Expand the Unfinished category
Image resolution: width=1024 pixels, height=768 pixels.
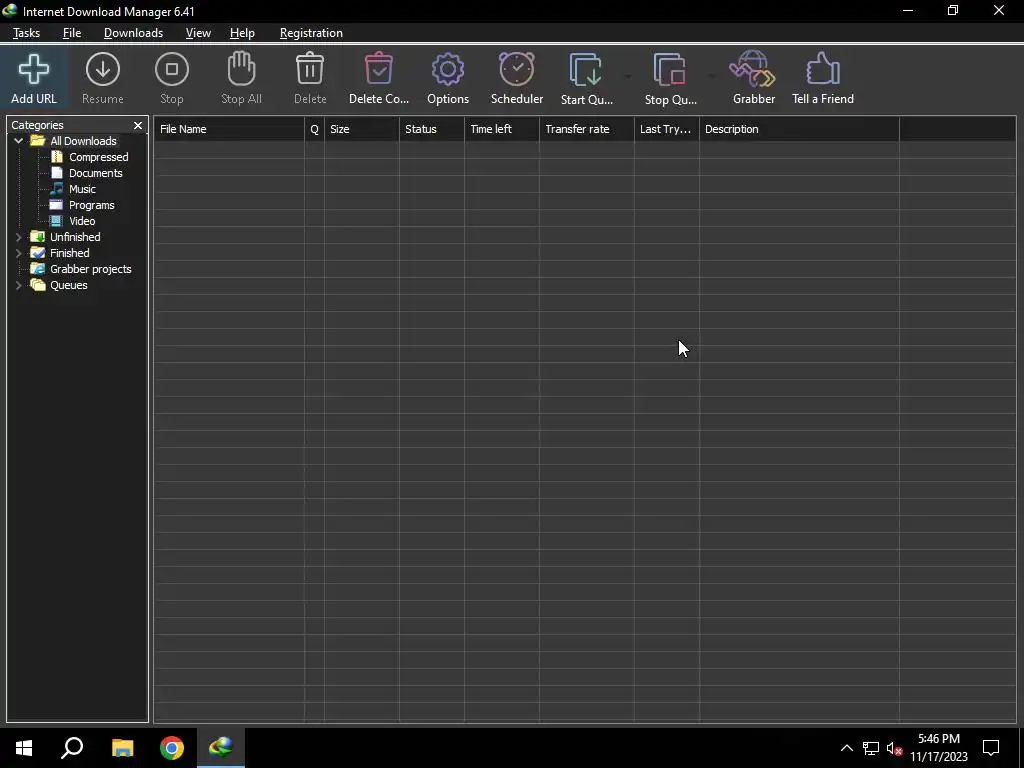point(19,237)
